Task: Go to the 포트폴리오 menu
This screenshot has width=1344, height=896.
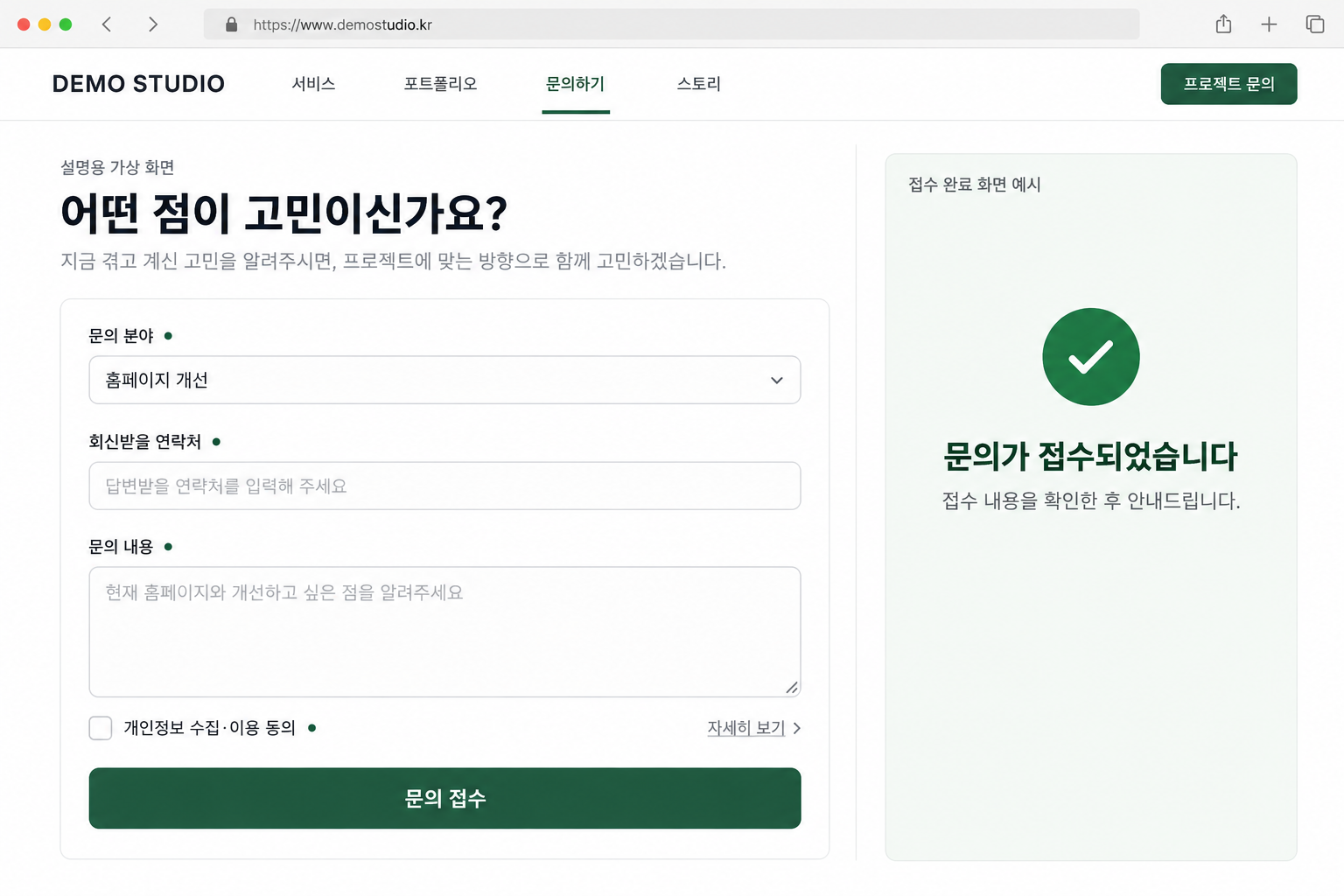Action: [x=440, y=84]
